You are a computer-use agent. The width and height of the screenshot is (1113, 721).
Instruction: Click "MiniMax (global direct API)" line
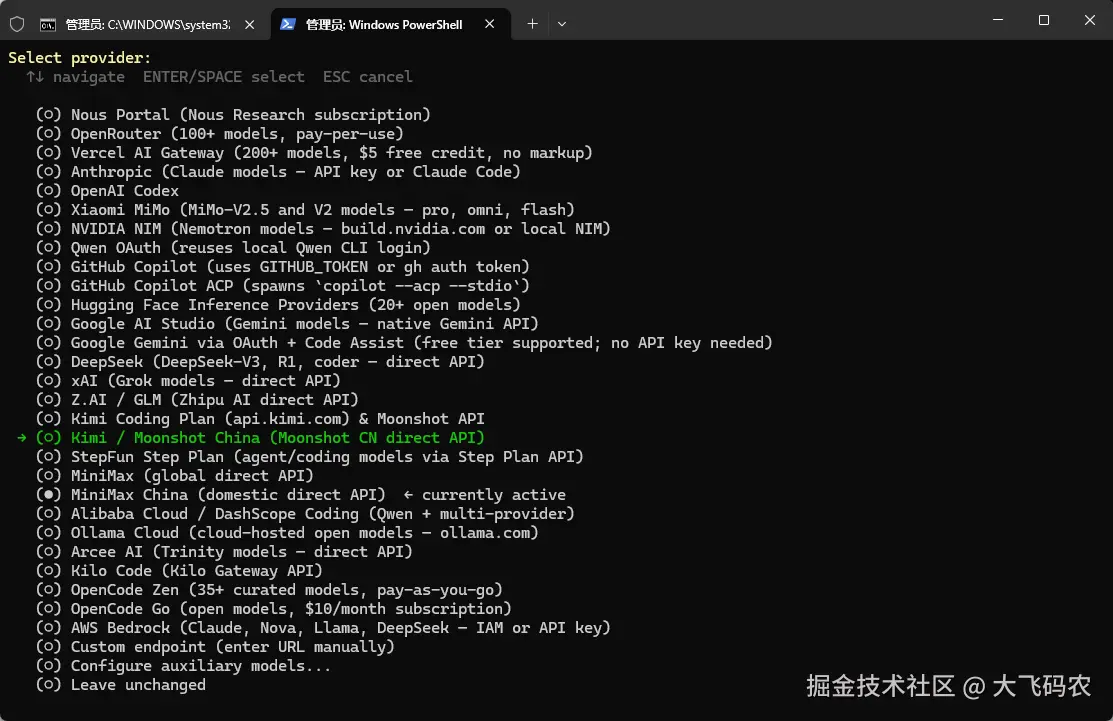(x=175, y=475)
